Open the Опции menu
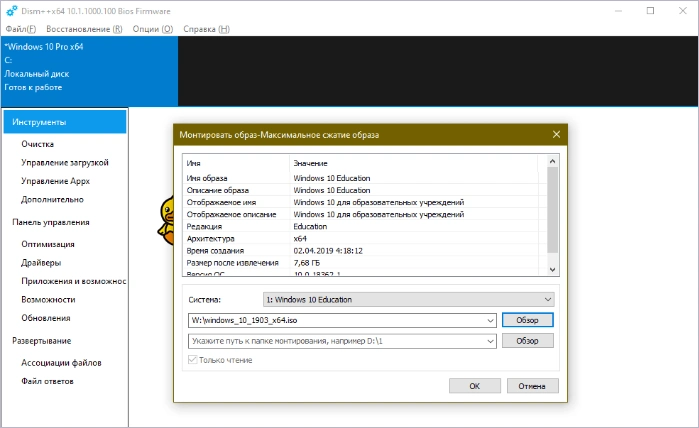 [153, 28]
